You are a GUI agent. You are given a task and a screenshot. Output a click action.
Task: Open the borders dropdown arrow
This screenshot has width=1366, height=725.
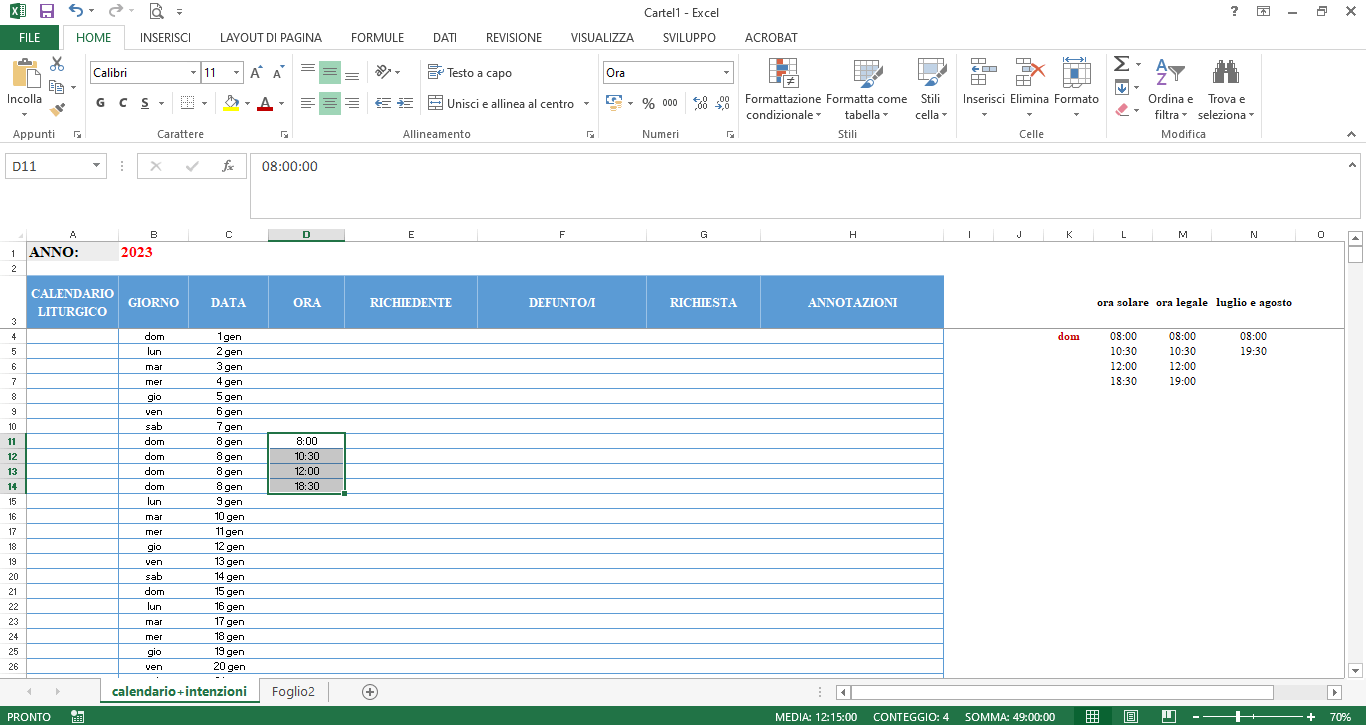[205, 103]
